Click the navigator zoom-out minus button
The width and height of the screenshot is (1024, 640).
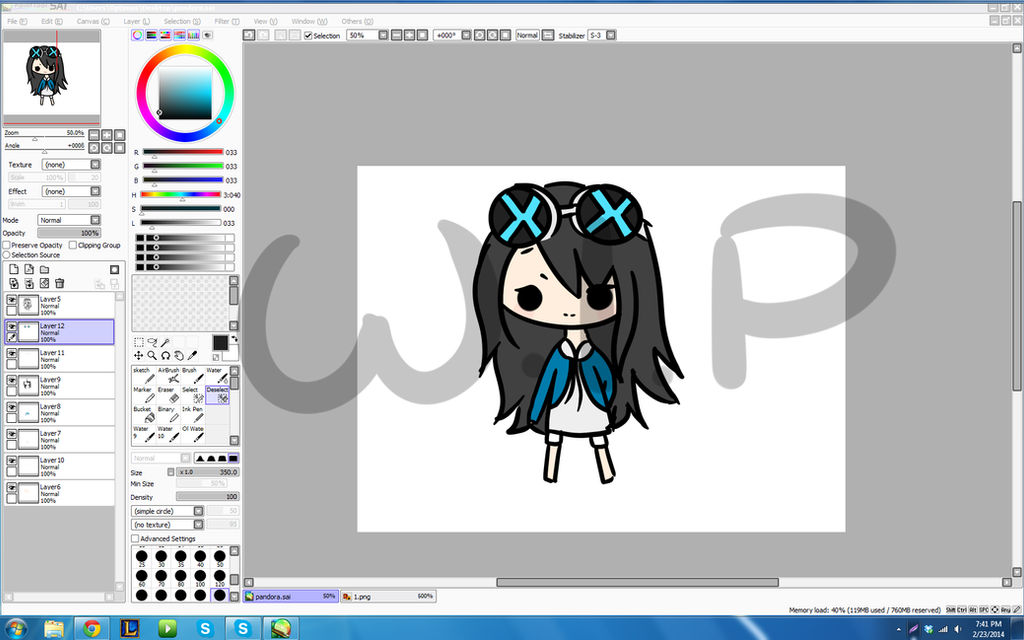click(94, 135)
